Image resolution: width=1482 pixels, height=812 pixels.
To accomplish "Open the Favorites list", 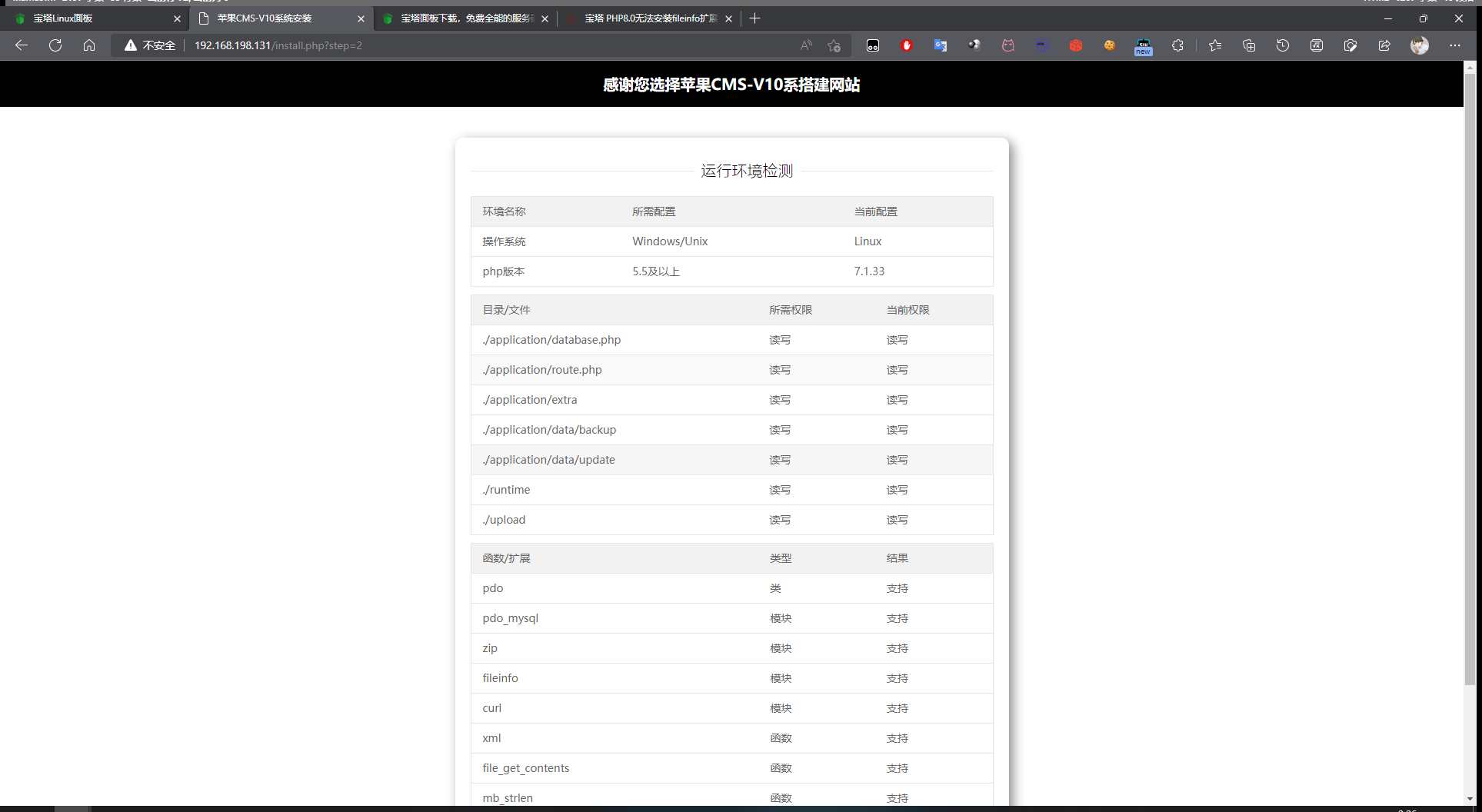I will 1215,45.
